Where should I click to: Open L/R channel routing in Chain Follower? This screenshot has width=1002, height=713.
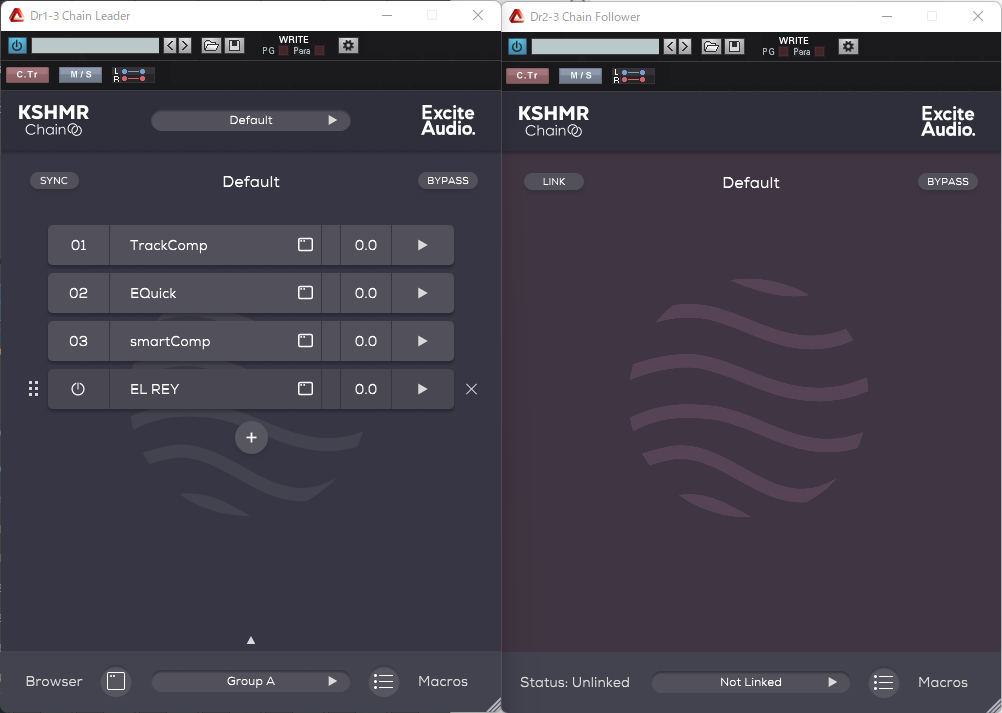pos(633,76)
